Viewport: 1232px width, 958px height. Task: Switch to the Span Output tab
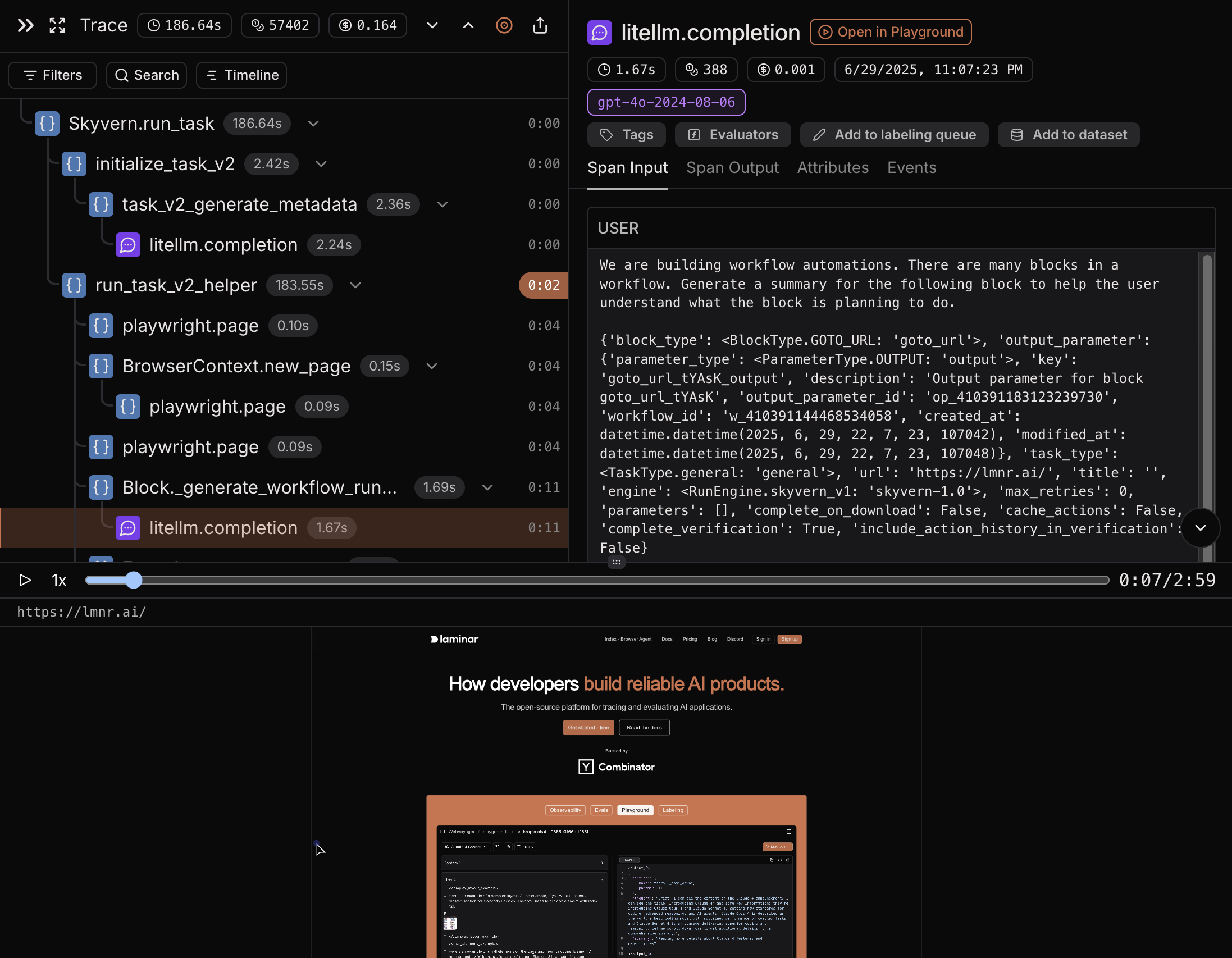pos(732,167)
